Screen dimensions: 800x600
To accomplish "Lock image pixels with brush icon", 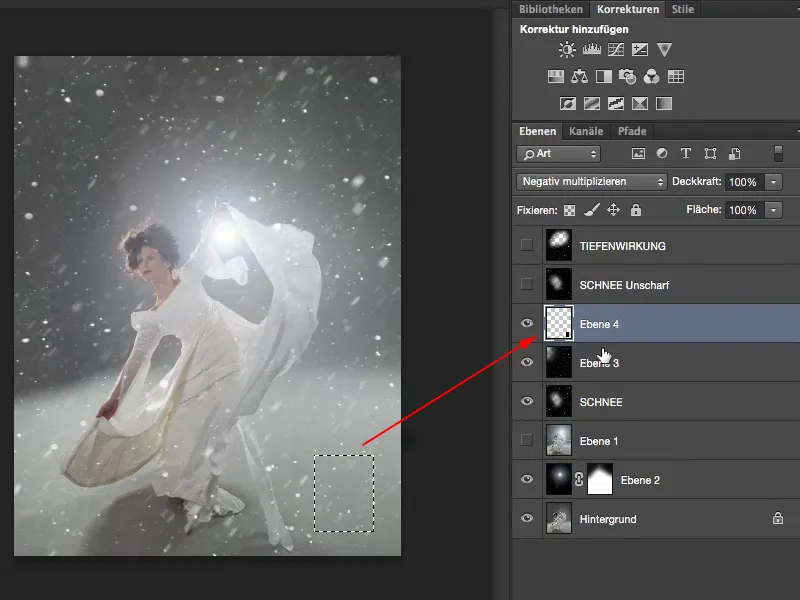I will coord(591,210).
